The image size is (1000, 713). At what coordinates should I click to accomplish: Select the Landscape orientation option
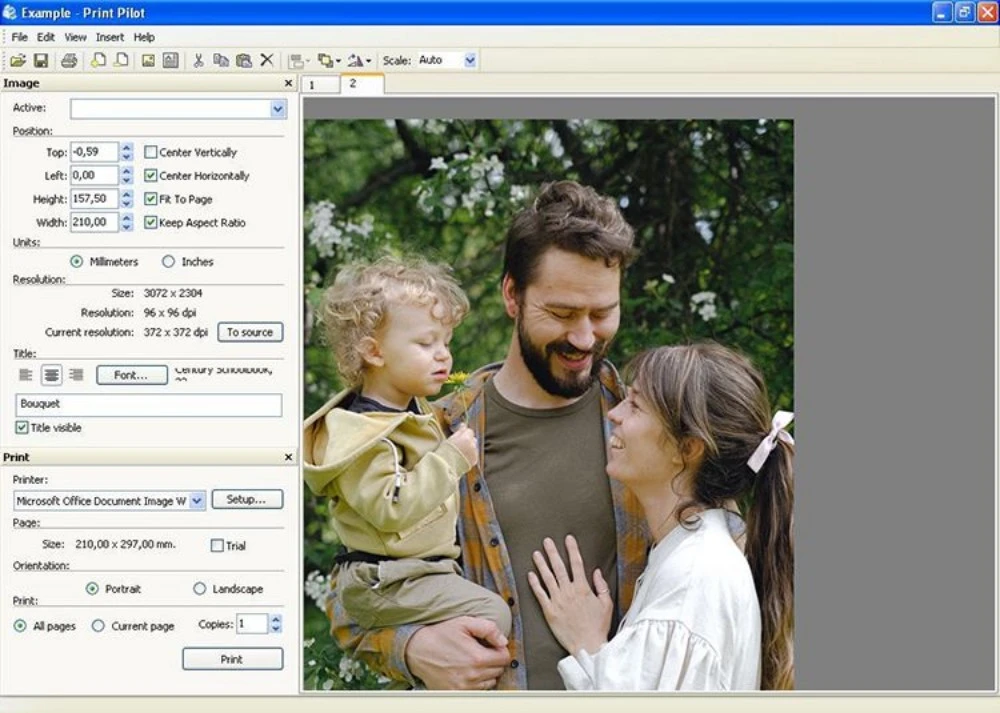tap(200, 589)
